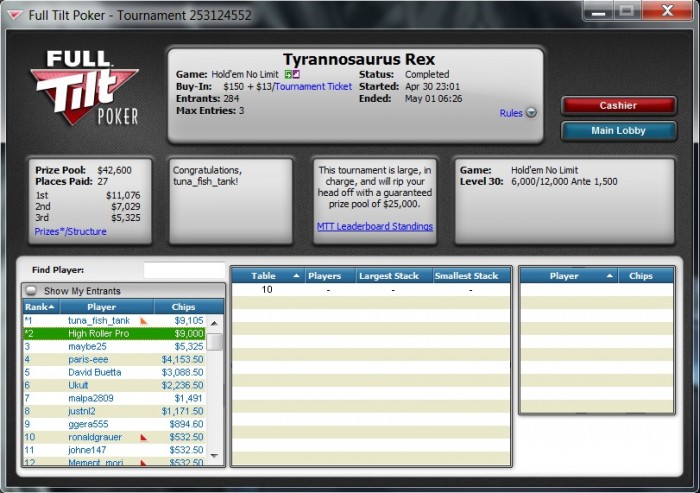Select player justnl2

tap(114, 411)
